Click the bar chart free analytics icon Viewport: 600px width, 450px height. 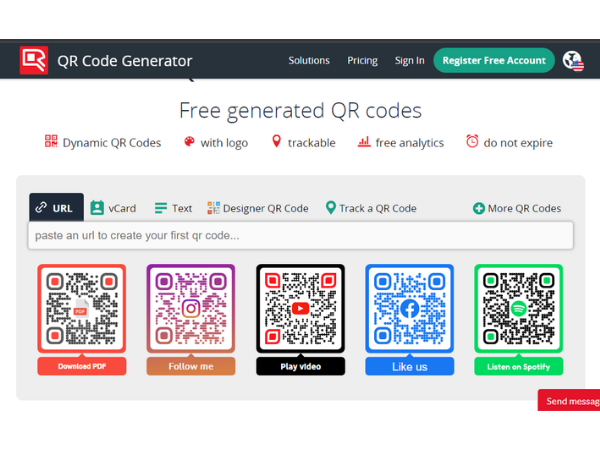point(364,142)
